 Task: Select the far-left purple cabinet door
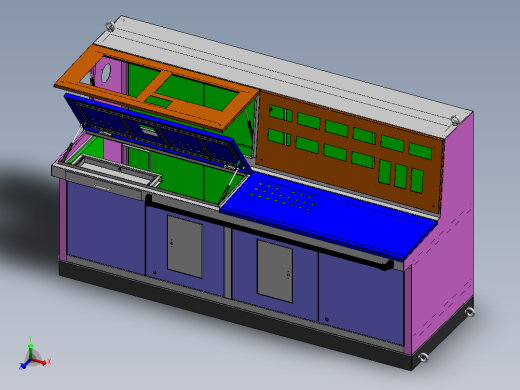(106, 228)
